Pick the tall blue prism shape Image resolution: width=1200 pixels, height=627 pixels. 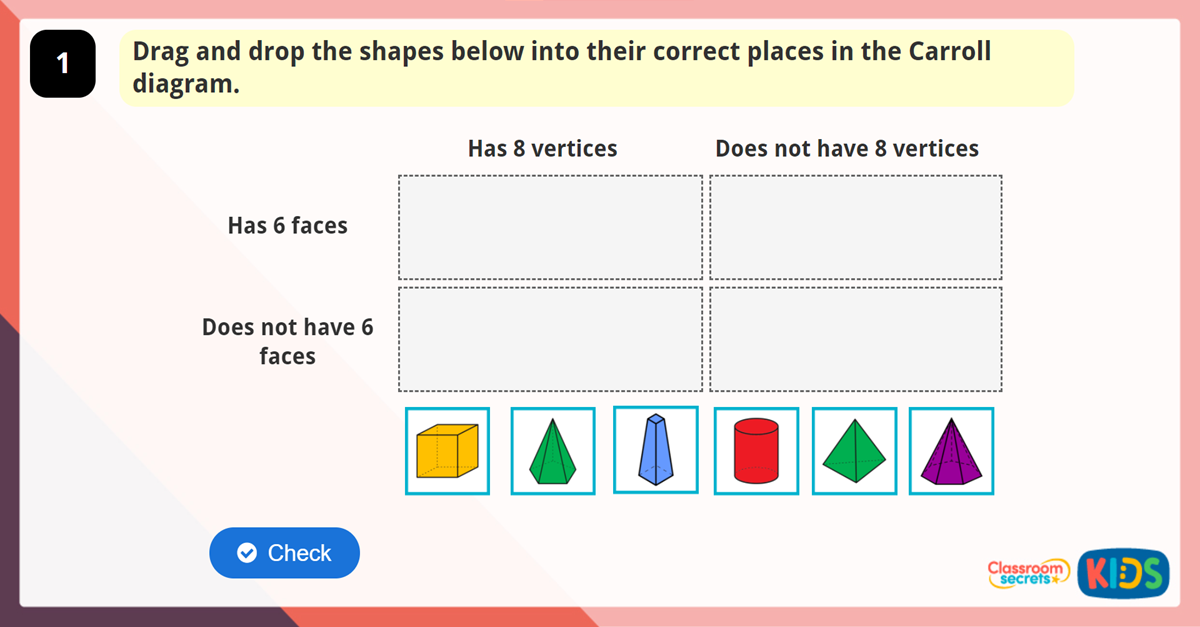click(655, 450)
